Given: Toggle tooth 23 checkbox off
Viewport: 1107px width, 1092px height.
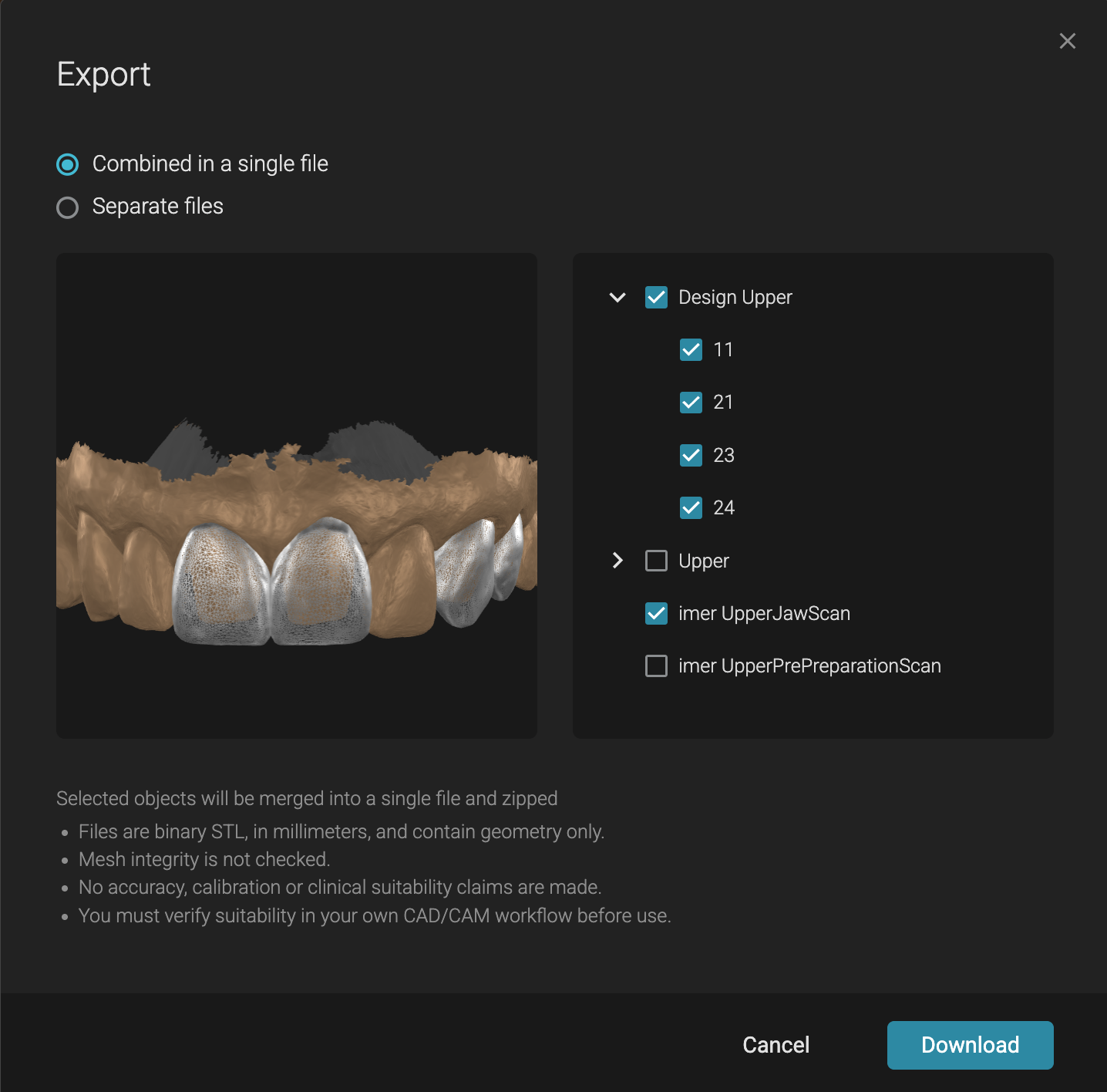Looking at the screenshot, I should 691,456.
